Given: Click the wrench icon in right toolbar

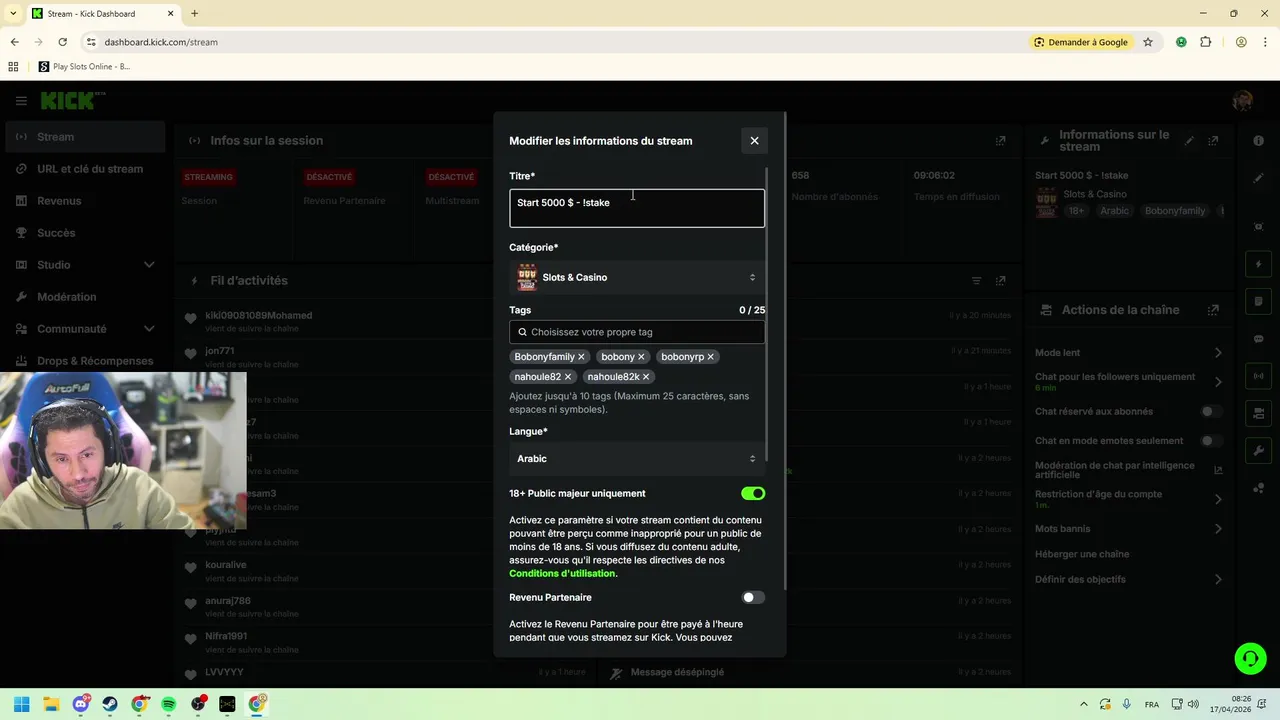Looking at the screenshot, I should [x=1259, y=451].
